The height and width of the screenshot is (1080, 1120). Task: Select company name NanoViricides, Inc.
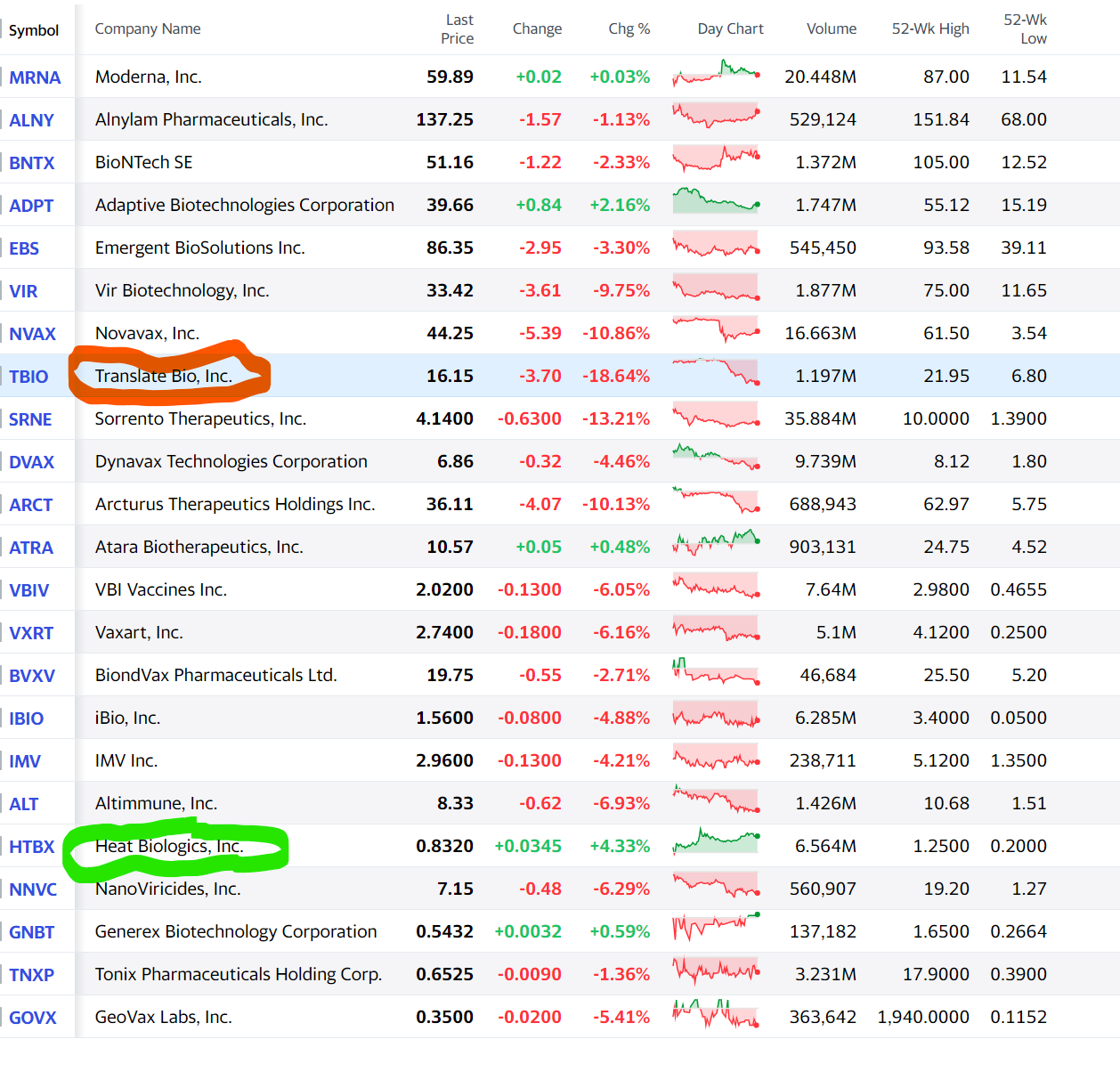point(168,889)
